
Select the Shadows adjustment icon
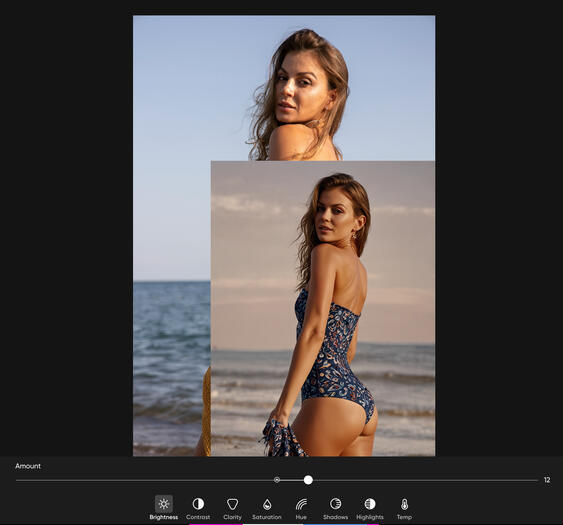335,504
